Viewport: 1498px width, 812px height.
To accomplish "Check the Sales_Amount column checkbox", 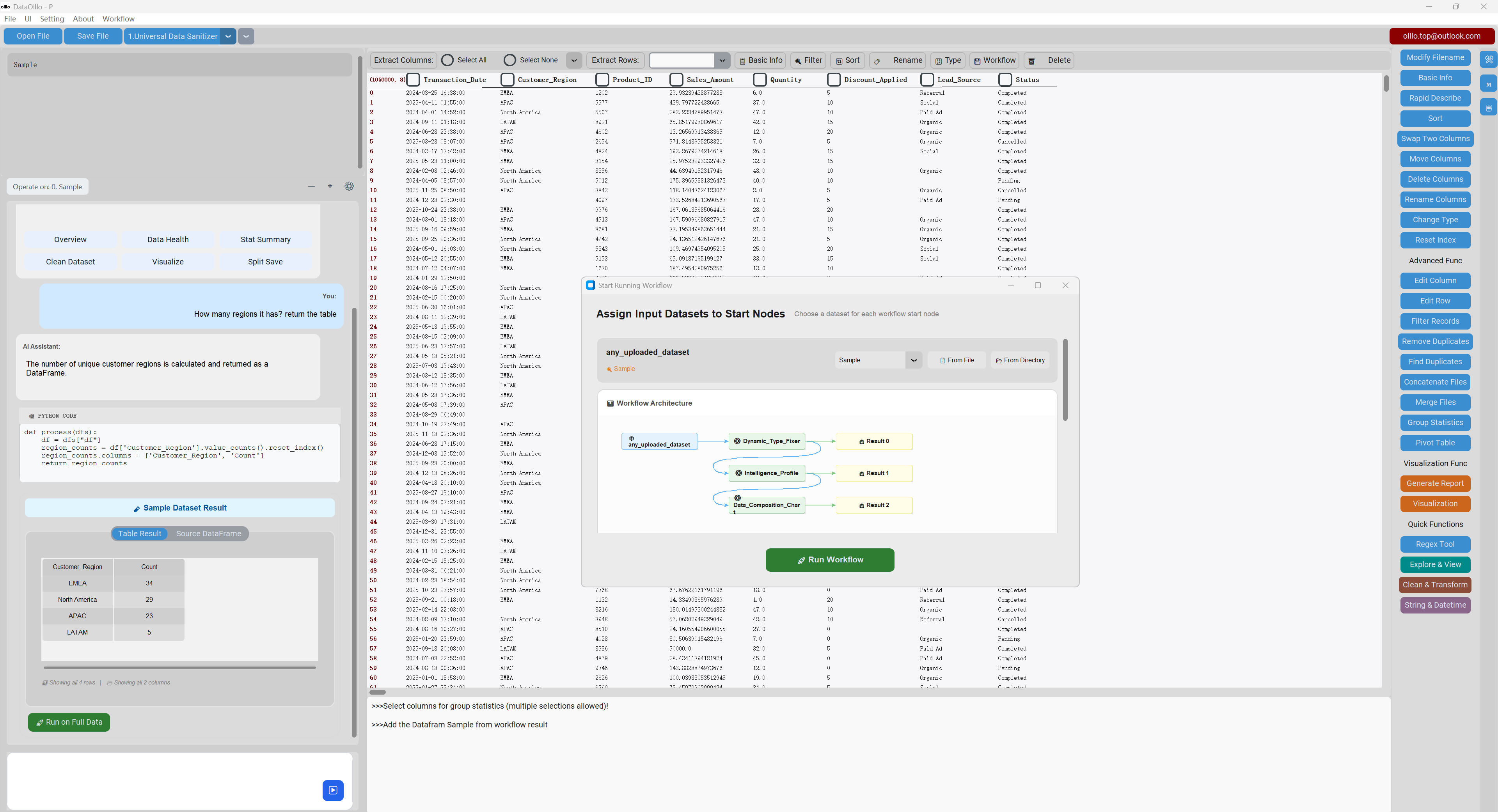I will pos(676,80).
